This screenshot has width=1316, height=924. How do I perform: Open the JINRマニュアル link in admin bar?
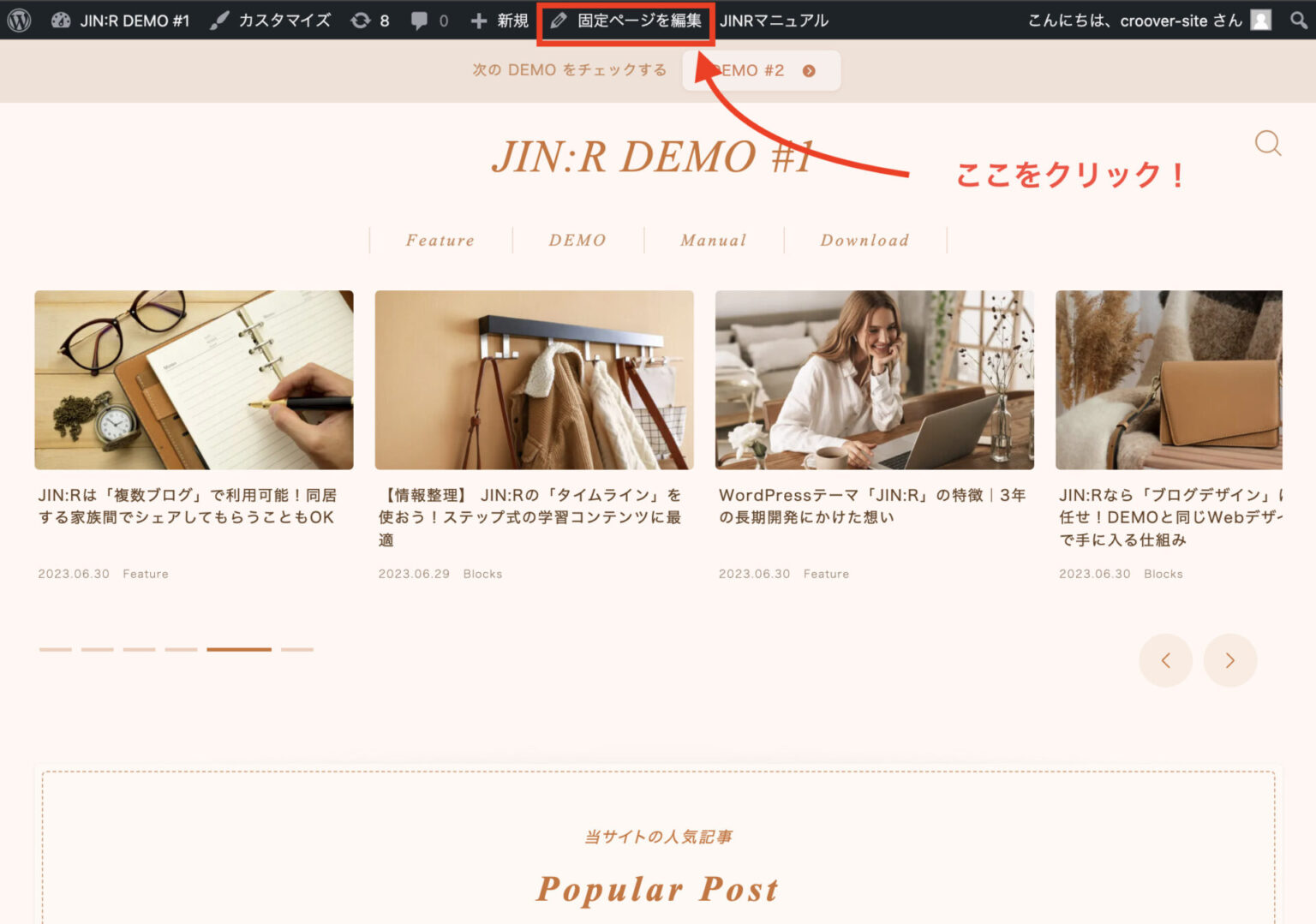coord(775,20)
